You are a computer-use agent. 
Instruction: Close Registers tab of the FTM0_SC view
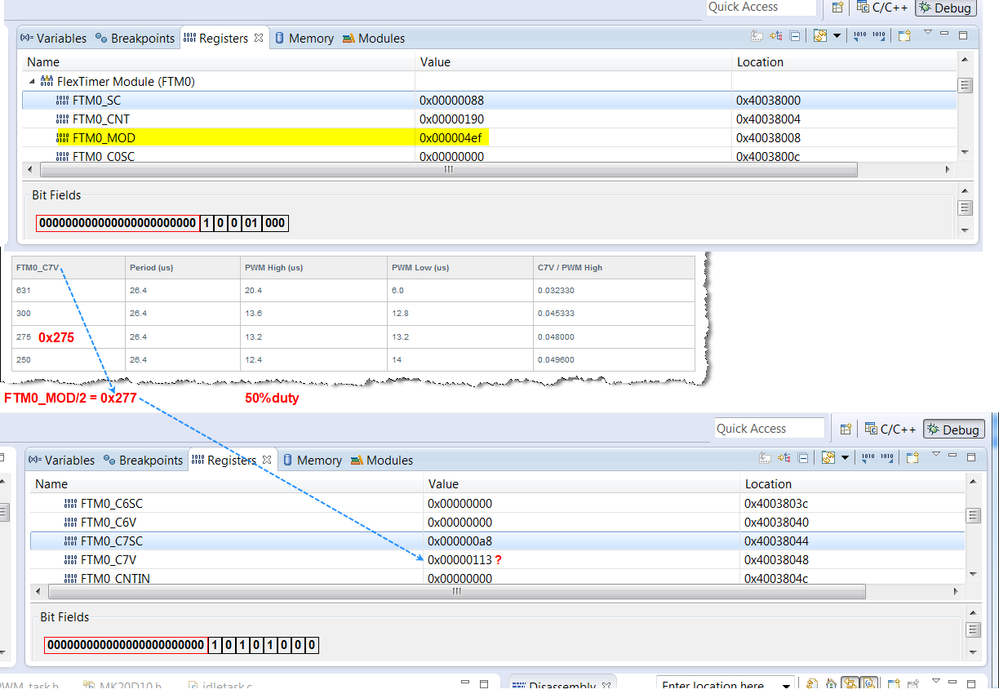[258, 38]
